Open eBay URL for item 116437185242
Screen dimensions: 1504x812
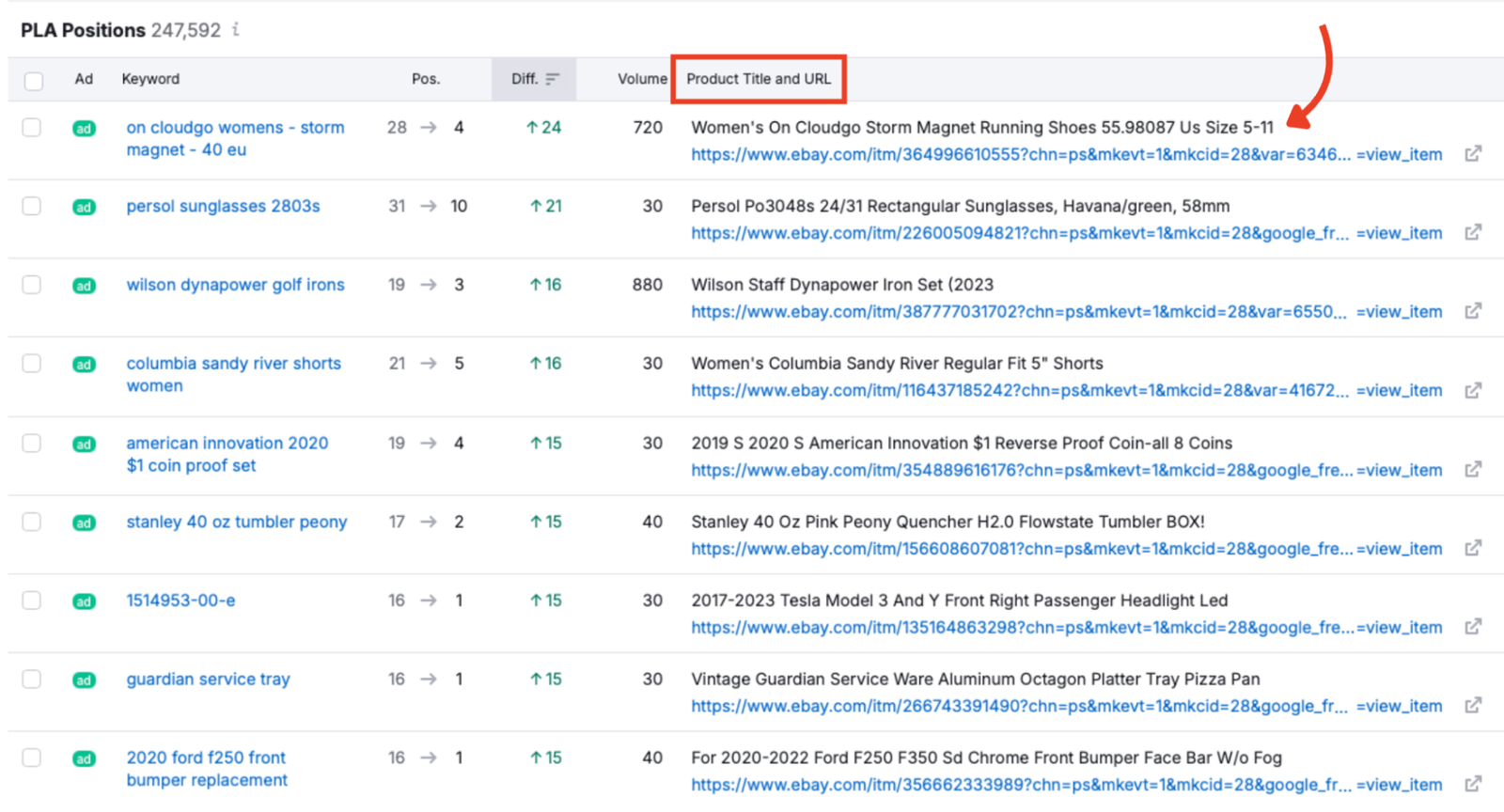click(1066, 391)
